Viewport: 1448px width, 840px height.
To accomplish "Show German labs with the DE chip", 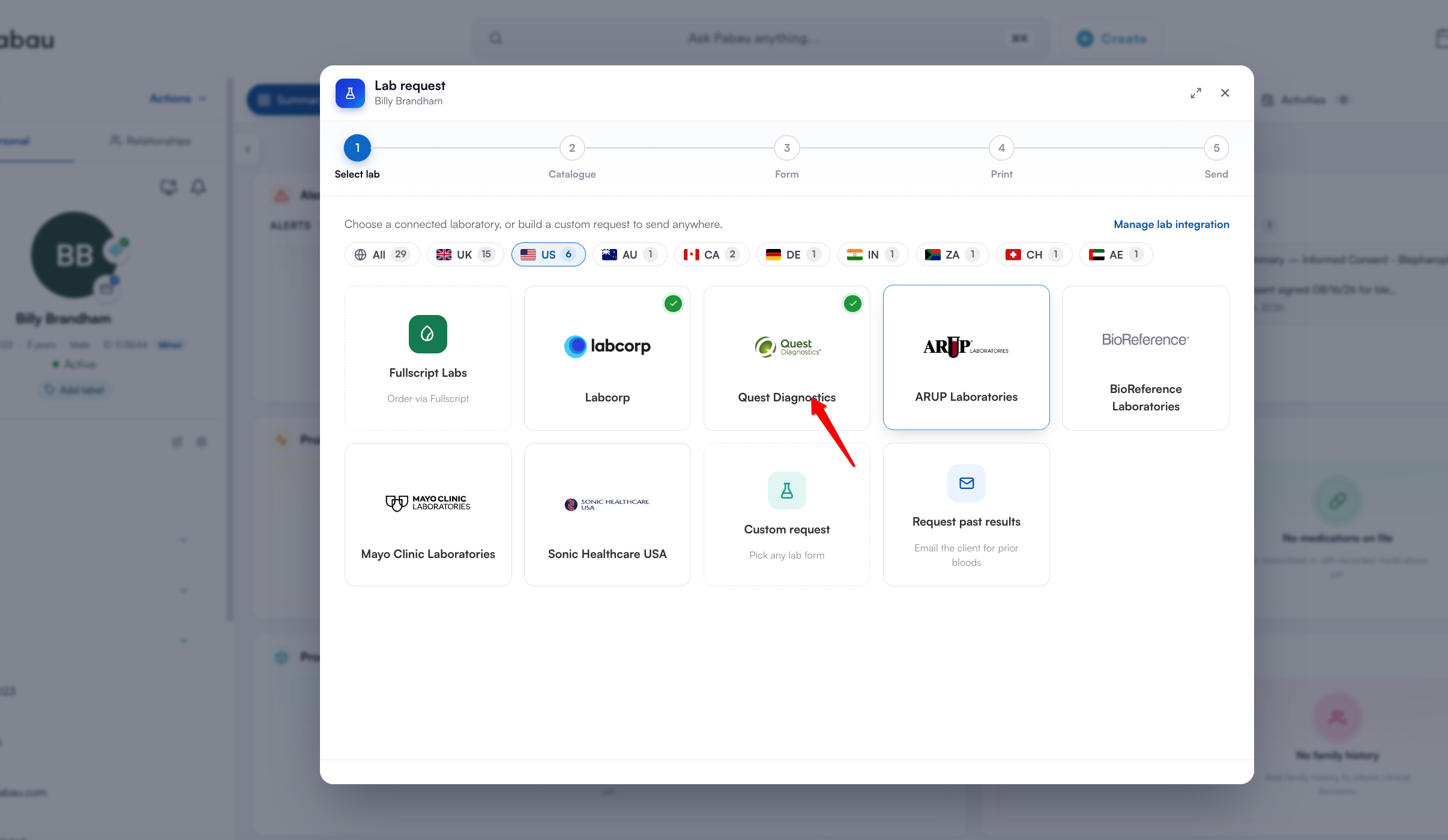I will (793, 254).
